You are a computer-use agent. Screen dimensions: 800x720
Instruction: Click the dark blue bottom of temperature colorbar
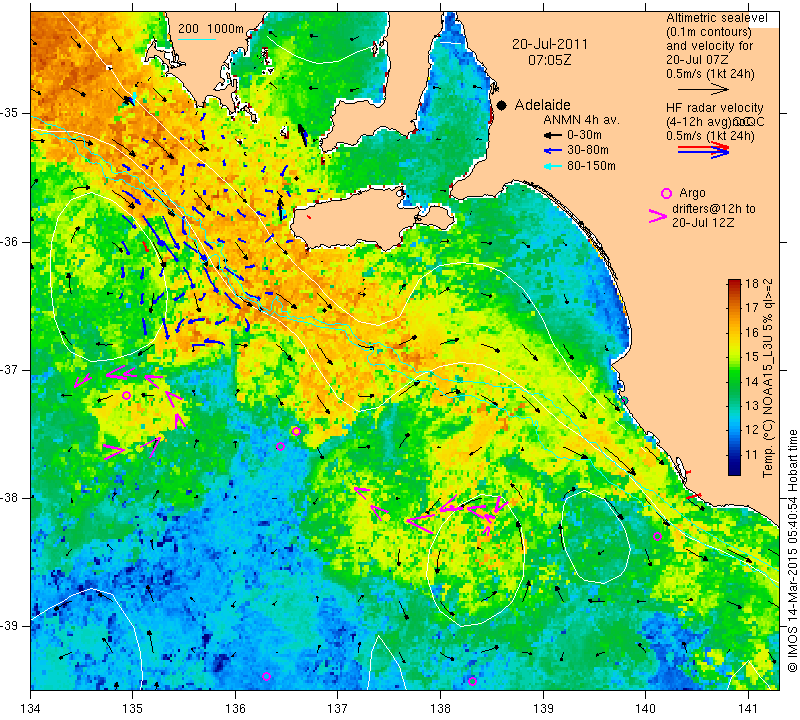[734, 469]
